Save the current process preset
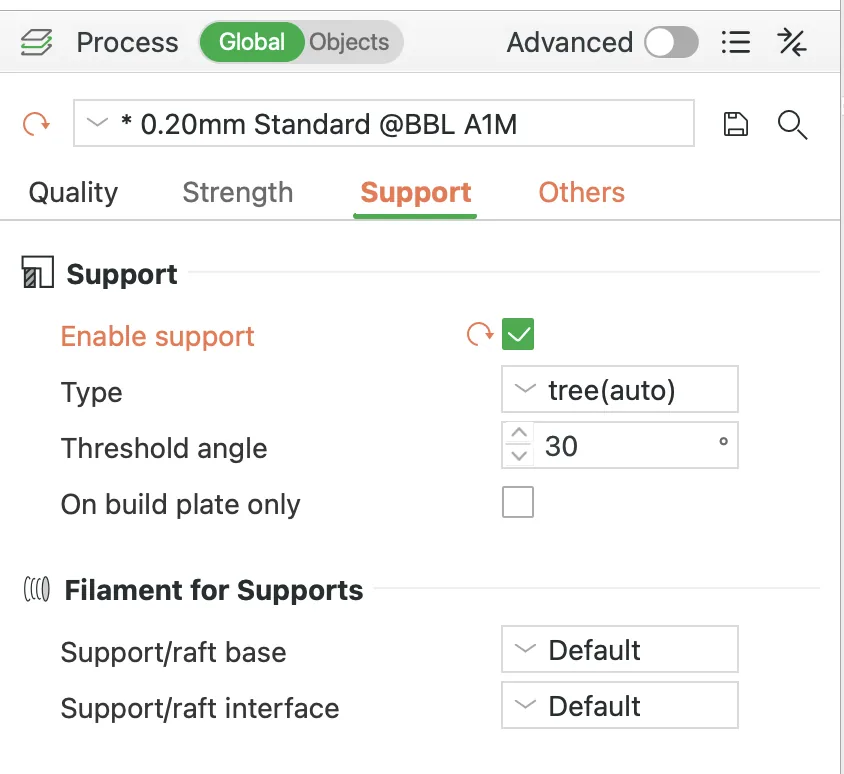 coord(736,124)
